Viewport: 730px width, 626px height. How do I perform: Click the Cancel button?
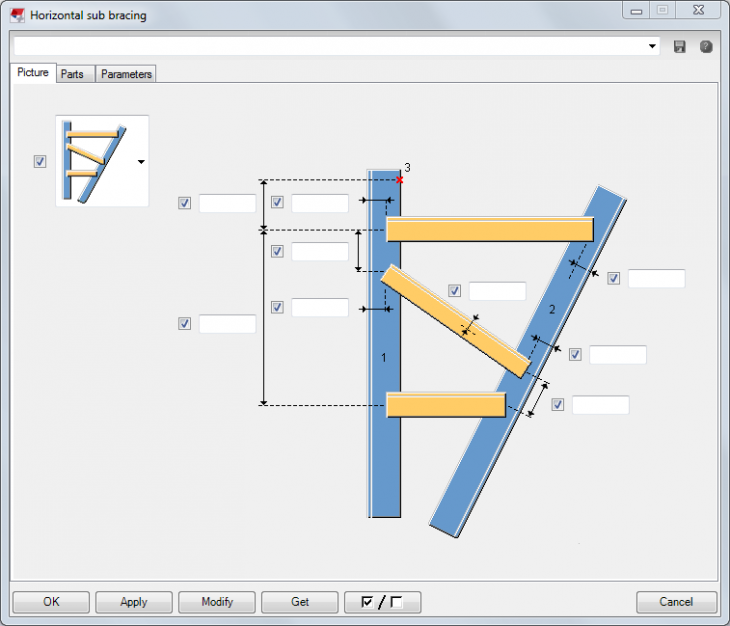[676, 602]
